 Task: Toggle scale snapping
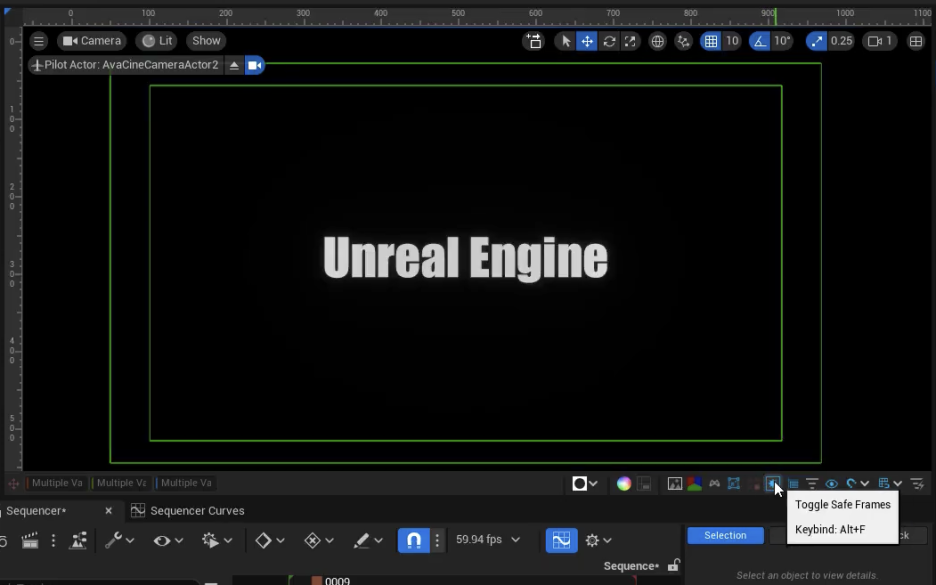pyautogui.click(x=816, y=41)
